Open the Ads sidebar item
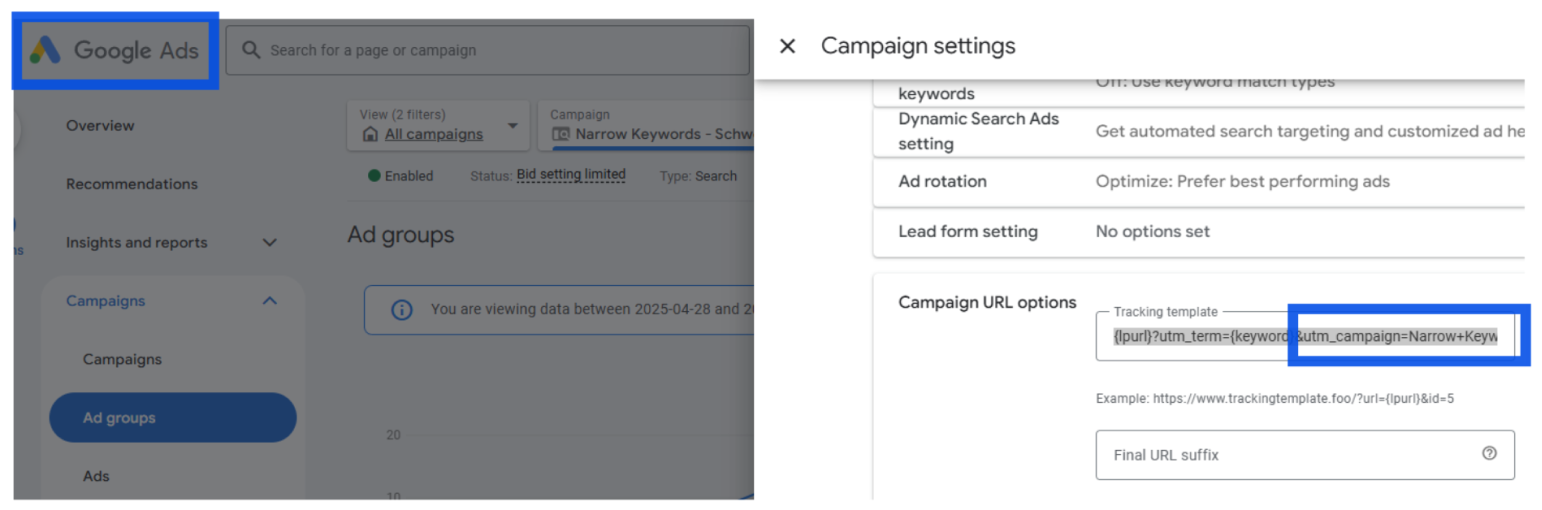 point(96,476)
